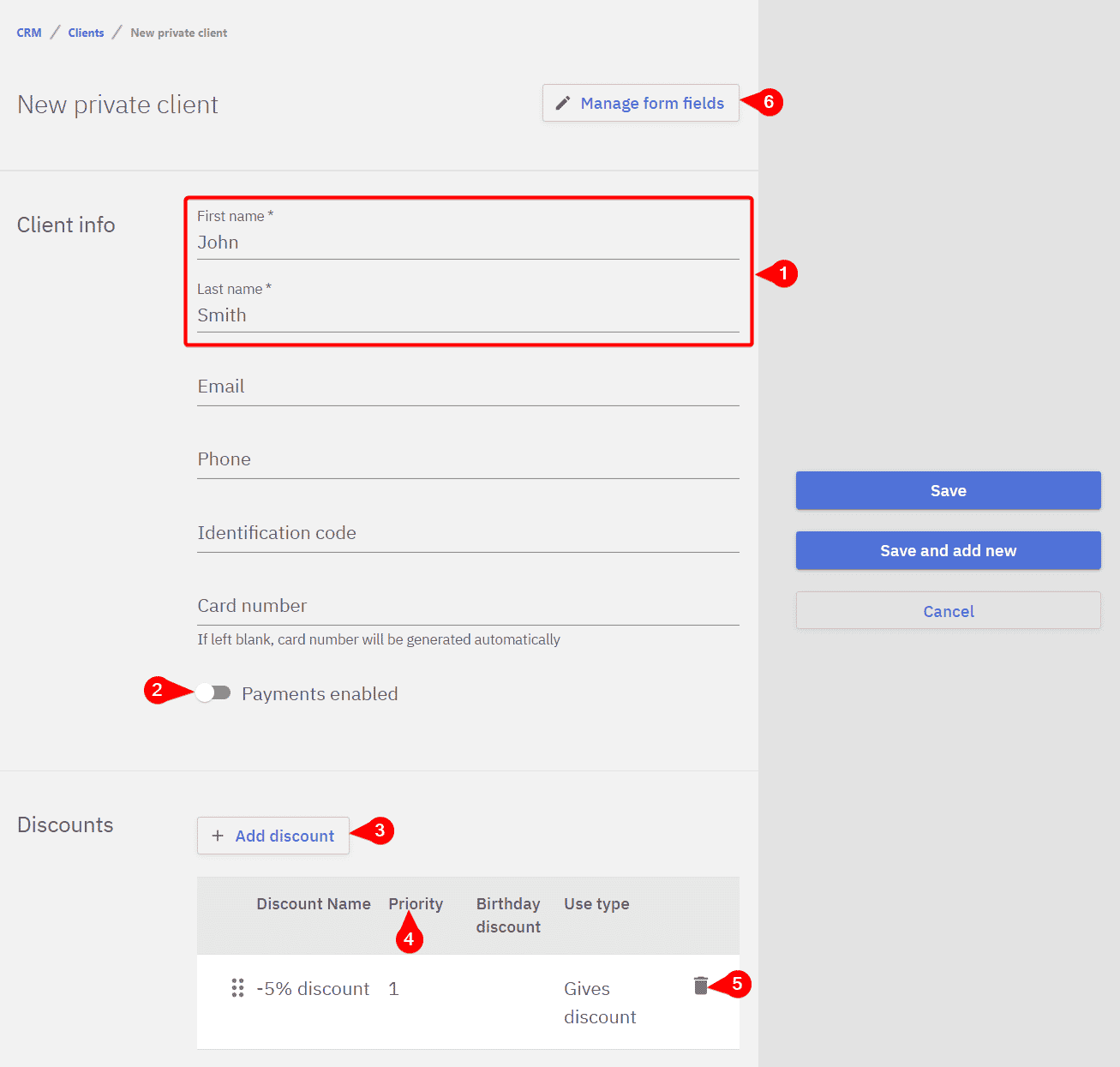This screenshot has width=1120, height=1067.
Task: Click the drag handle on -5% discount row
Action: [x=237, y=988]
